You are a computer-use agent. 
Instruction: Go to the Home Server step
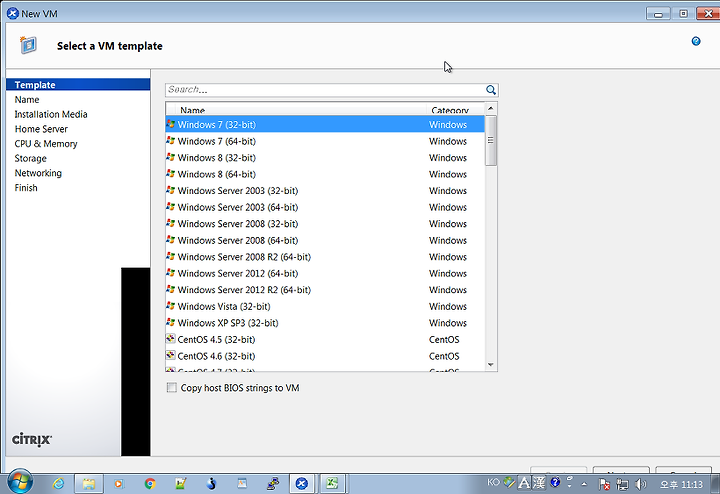tap(41, 129)
